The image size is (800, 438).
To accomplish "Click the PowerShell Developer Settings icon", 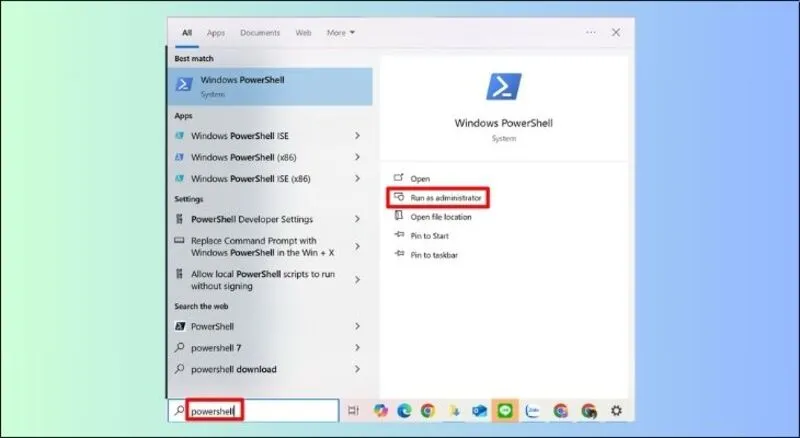I will tap(179, 219).
